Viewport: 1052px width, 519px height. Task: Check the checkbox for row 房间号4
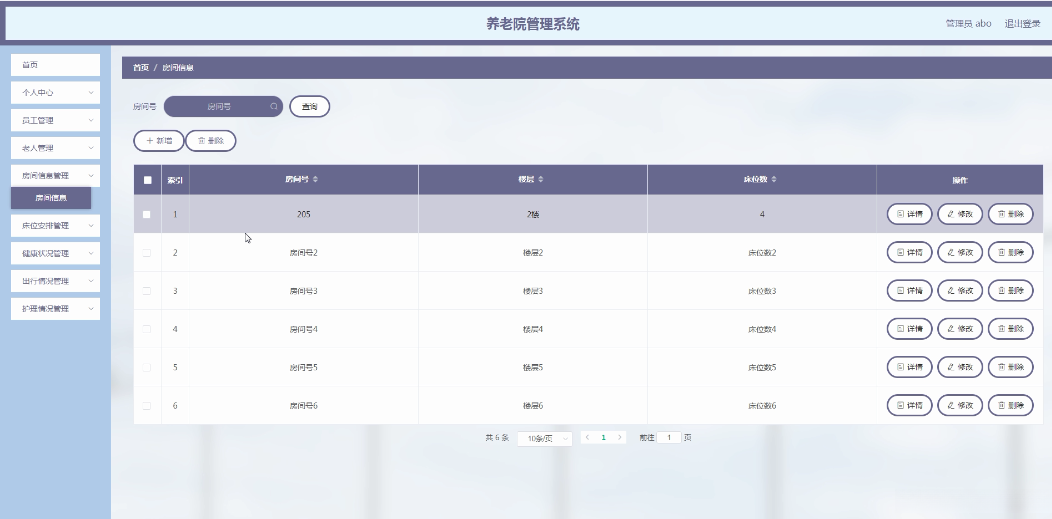(147, 329)
